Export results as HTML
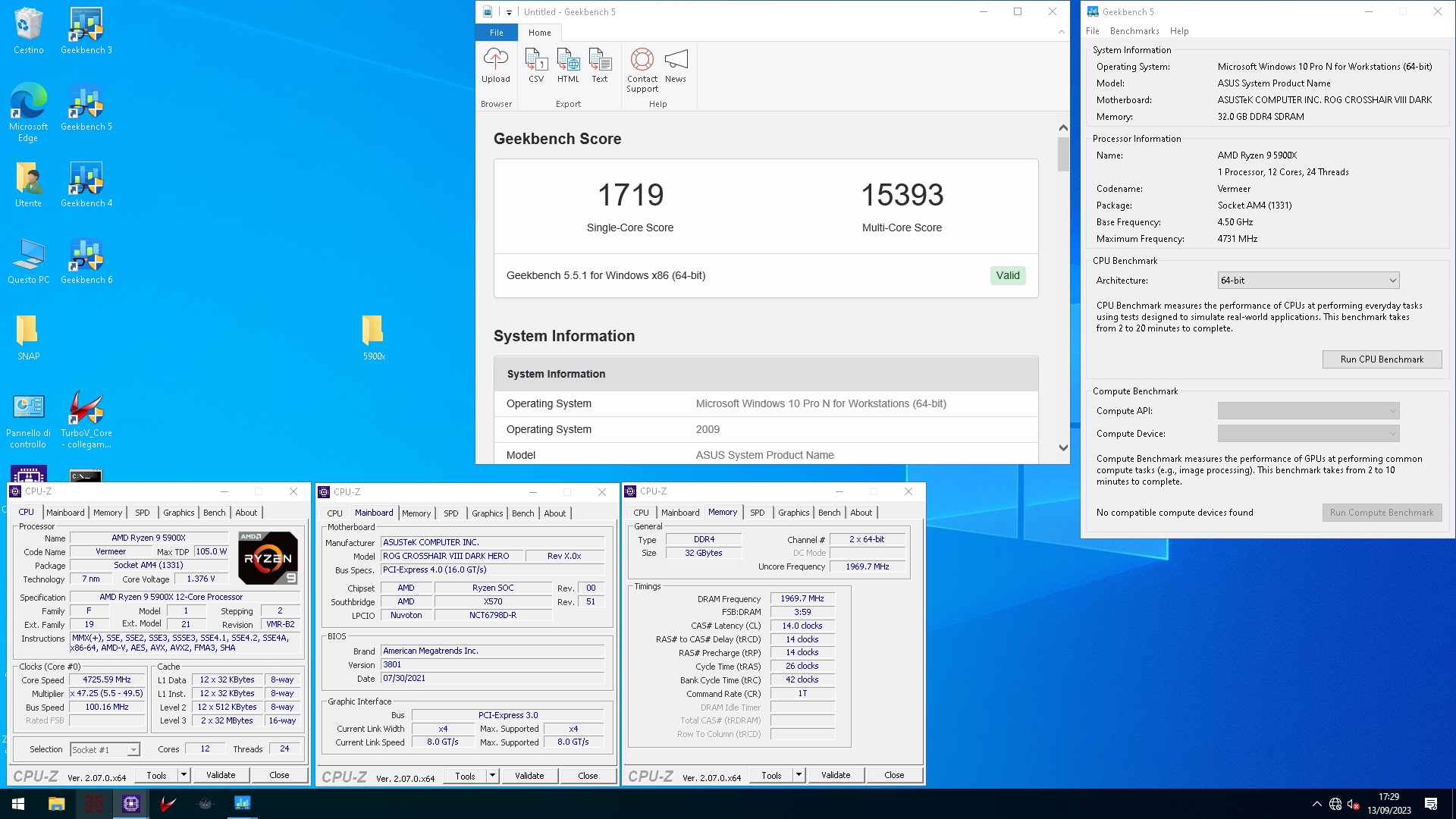The height and width of the screenshot is (819, 1456). [x=568, y=65]
